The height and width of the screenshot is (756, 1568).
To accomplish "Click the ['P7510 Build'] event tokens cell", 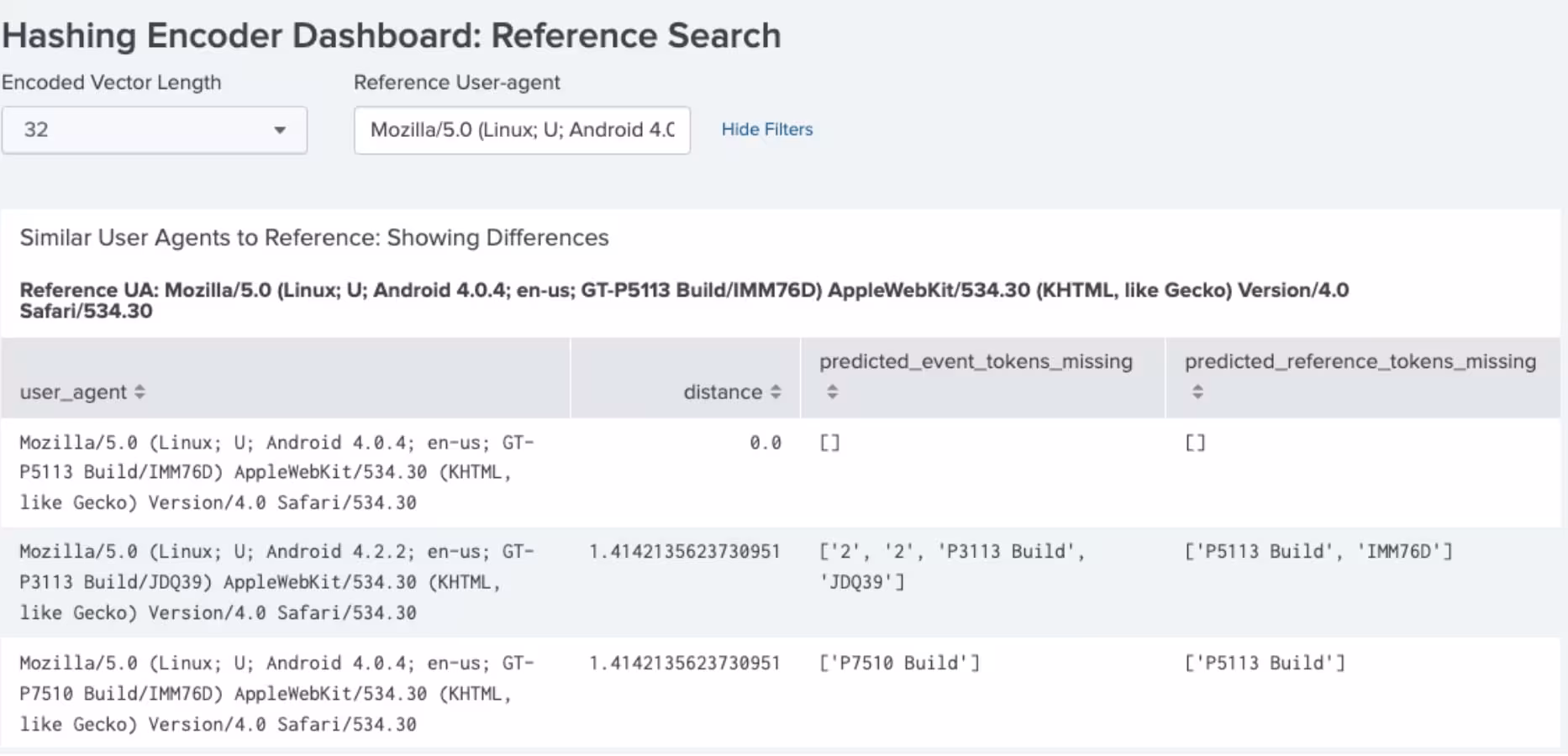I will (899, 663).
